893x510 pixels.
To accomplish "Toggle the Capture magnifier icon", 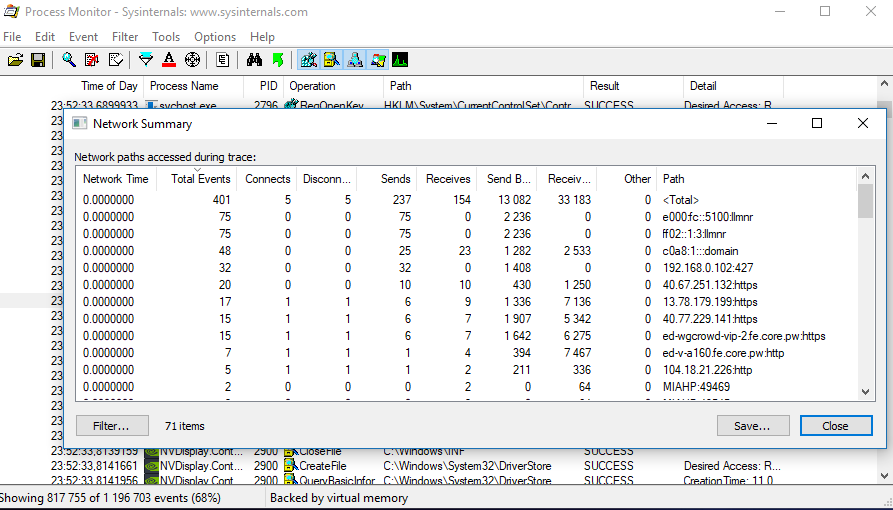I will point(68,60).
